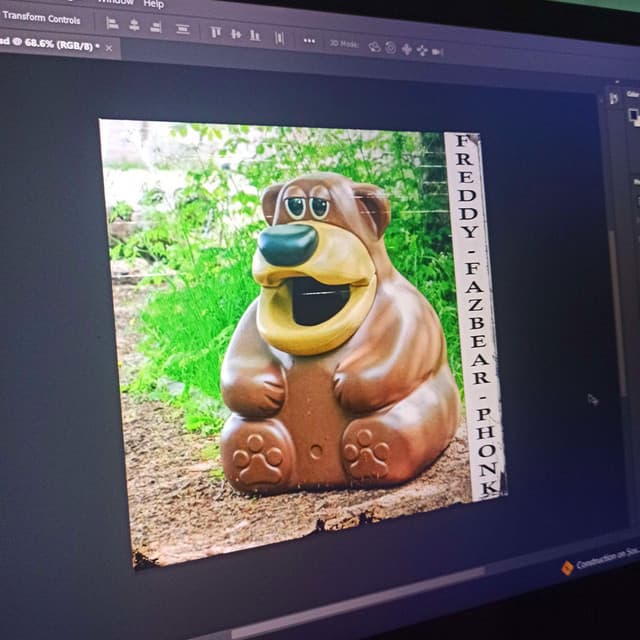
Task: Click align left edges icon
Action: coord(112,23)
